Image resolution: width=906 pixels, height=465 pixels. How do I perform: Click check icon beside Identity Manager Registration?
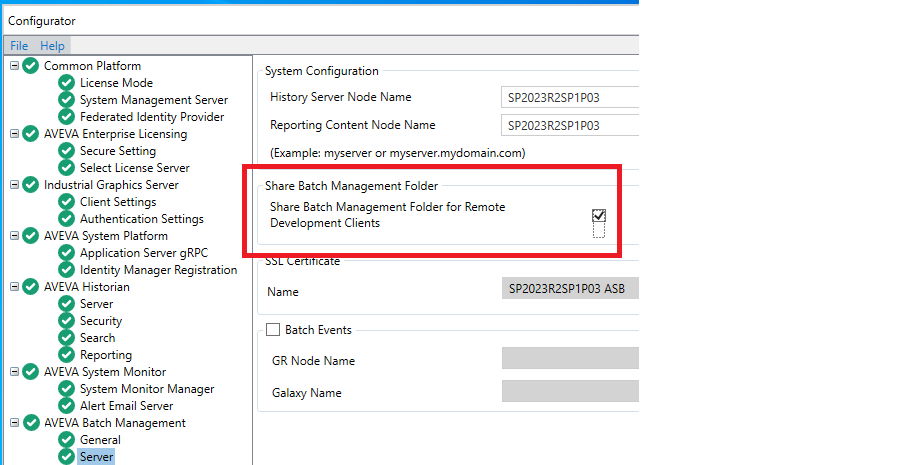point(66,270)
